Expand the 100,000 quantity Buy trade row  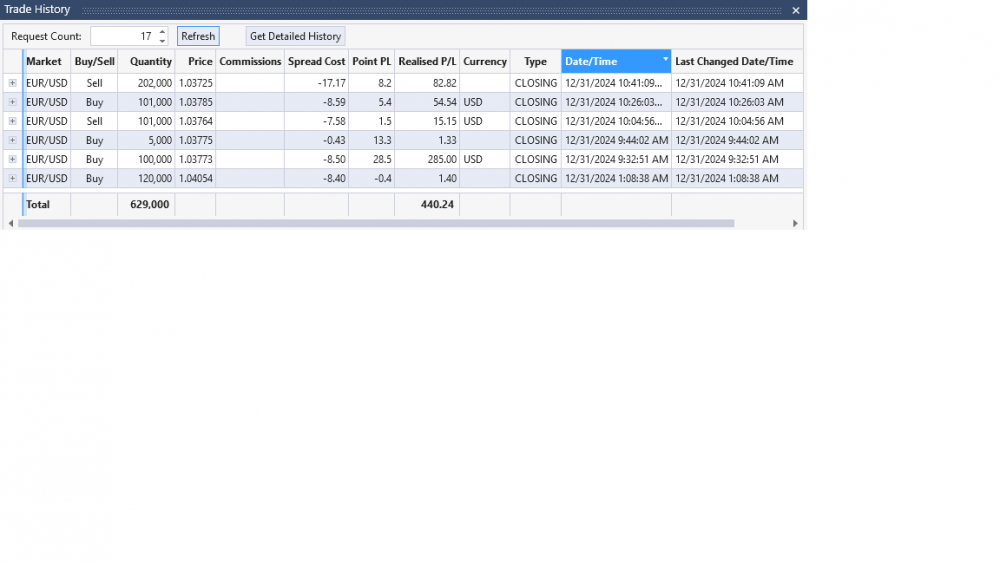tap(12, 159)
